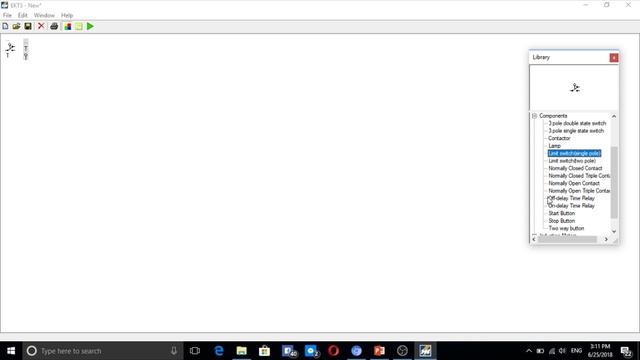Screen dimensions: 640x360
Task: Choose Contactor from the library
Action: point(559,138)
